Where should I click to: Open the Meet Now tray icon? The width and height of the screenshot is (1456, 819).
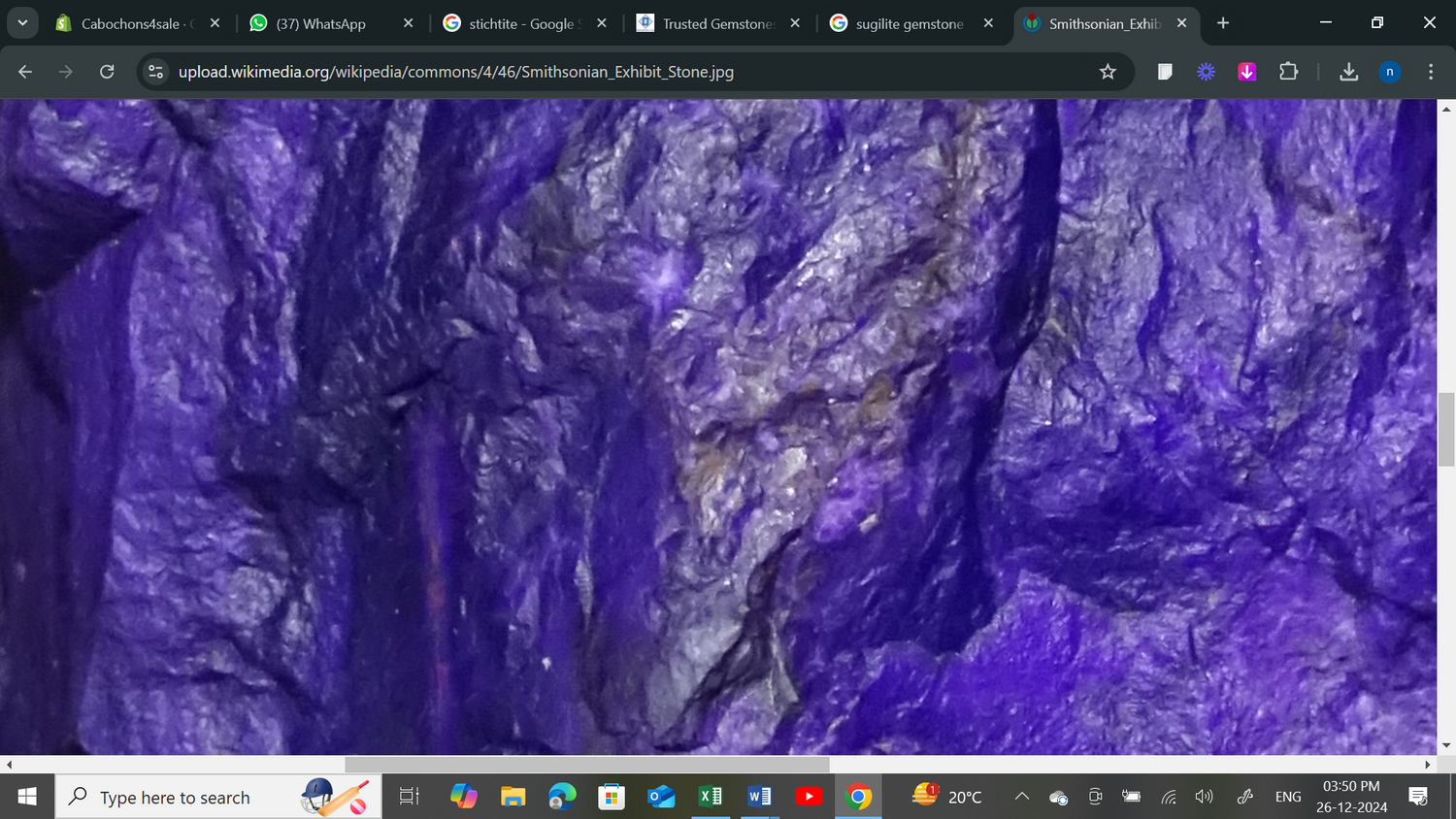tap(1095, 797)
